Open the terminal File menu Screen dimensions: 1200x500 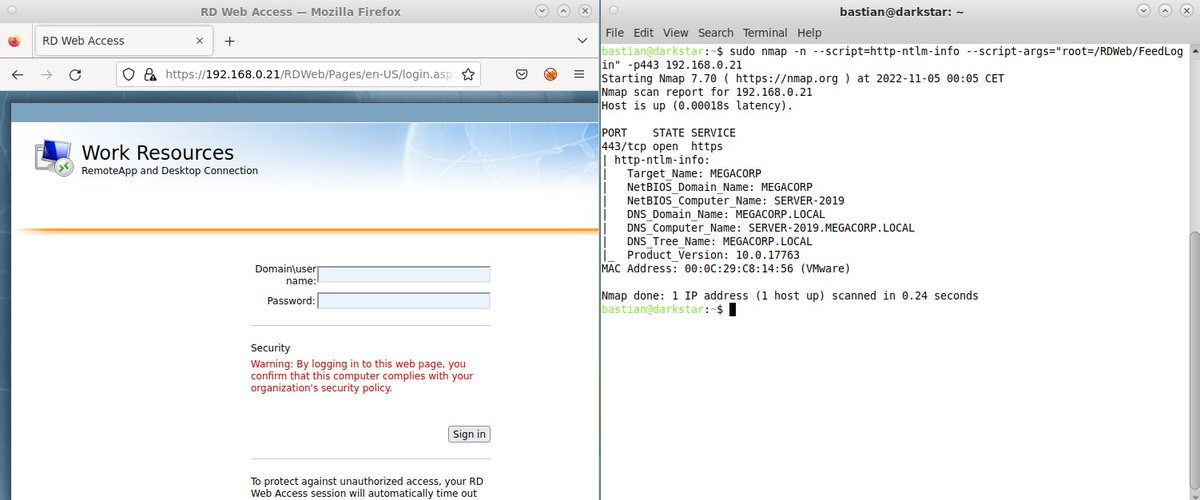[614, 33]
